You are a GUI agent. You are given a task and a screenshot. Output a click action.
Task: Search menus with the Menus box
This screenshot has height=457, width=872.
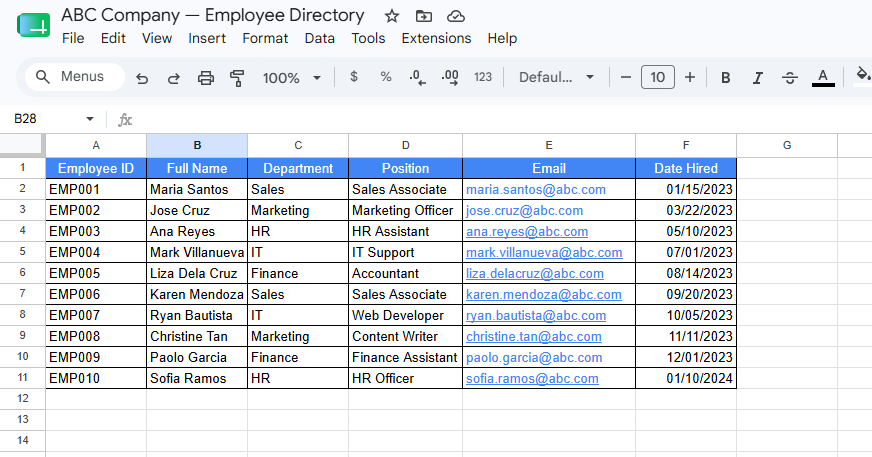coord(75,77)
